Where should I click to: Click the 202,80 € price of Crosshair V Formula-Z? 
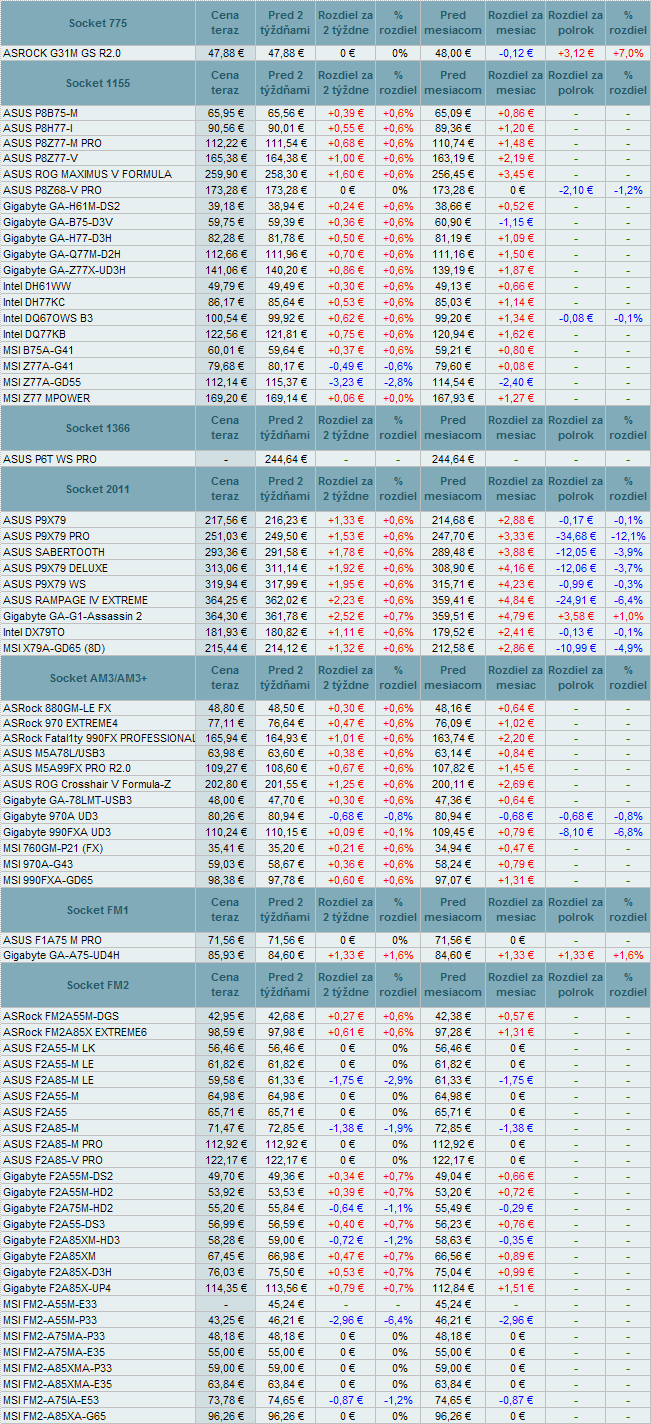pyautogui.click(x=225, y=784)
